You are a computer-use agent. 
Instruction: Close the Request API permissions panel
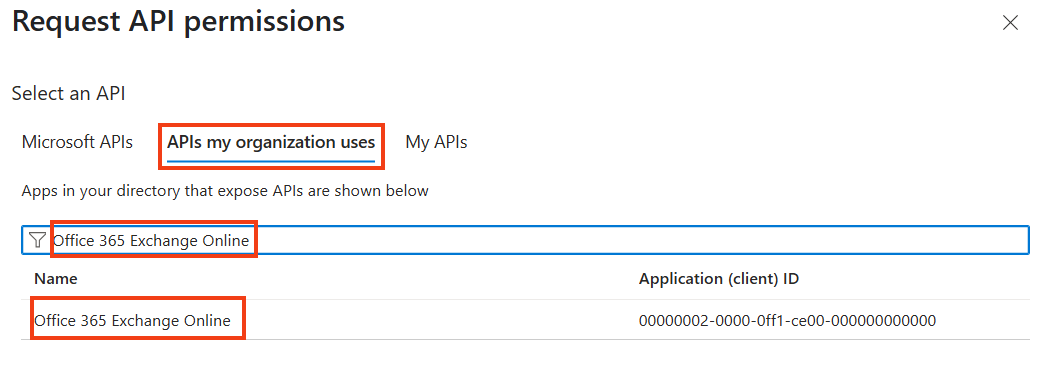1010,23
